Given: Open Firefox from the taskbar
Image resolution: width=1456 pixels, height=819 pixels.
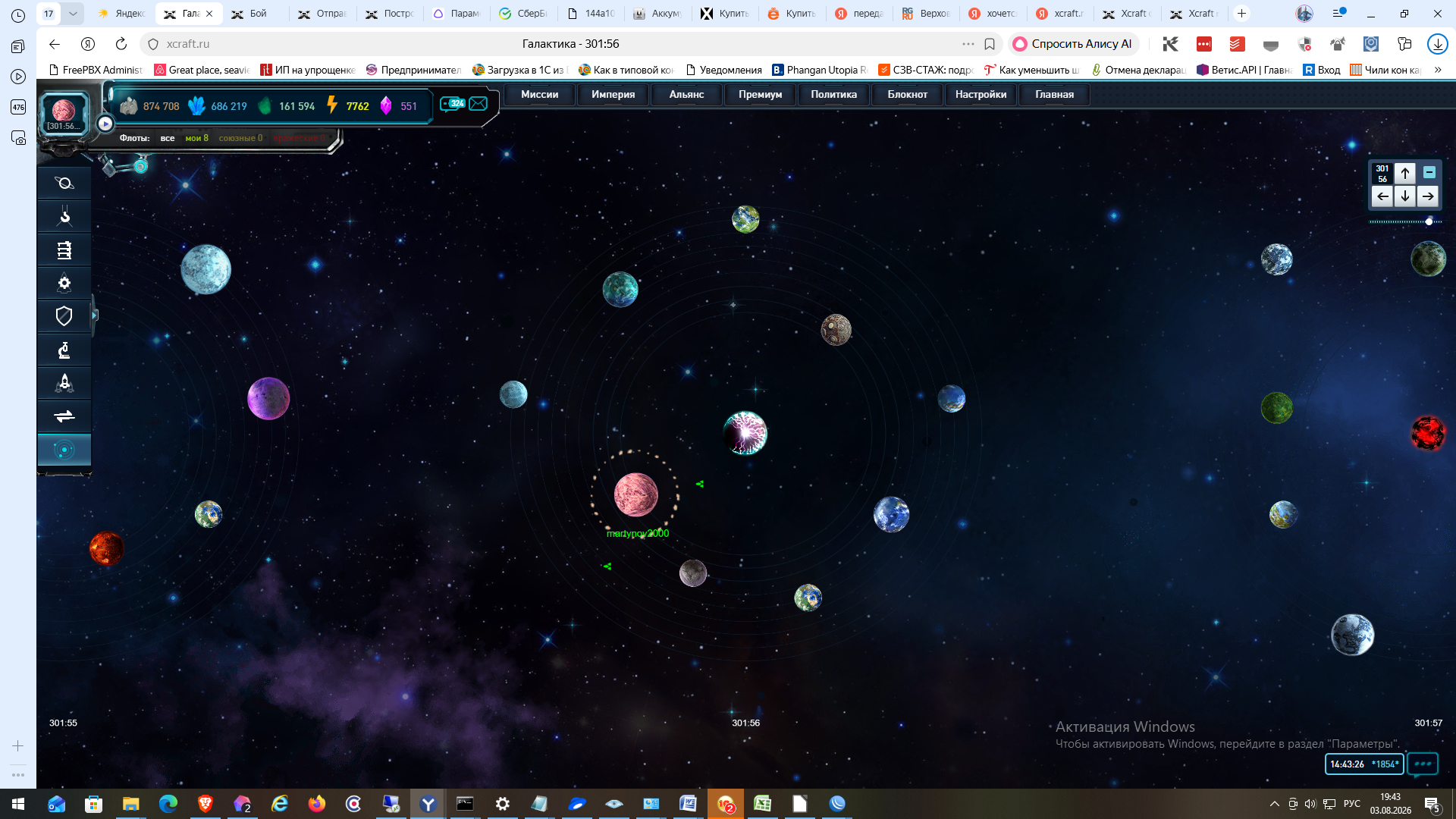Looking at the screenshot, I should (x=317, y=804).
